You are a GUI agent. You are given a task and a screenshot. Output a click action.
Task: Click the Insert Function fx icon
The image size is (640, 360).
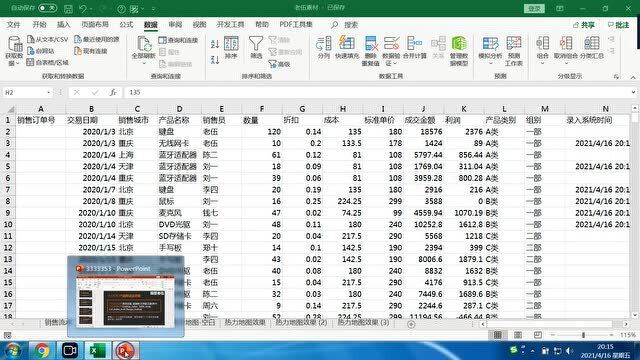click(113, 93)
